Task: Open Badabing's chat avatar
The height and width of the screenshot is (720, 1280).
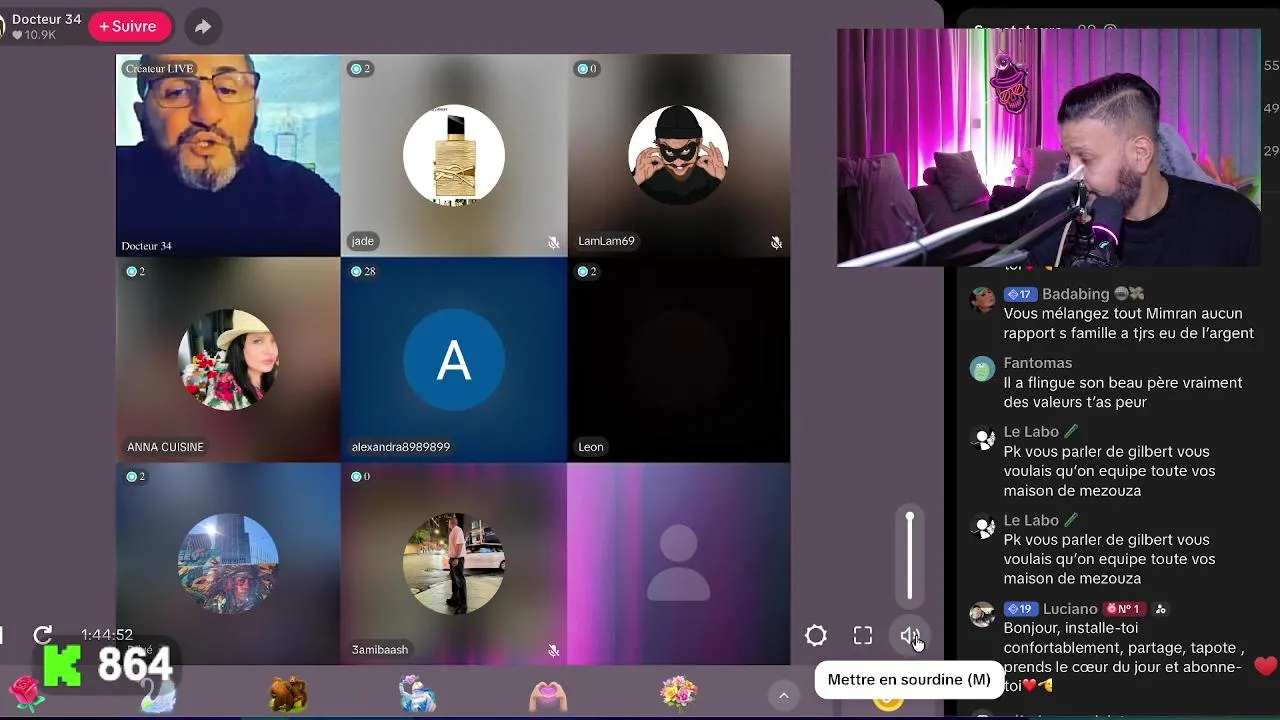Action: tap(983, 299)
